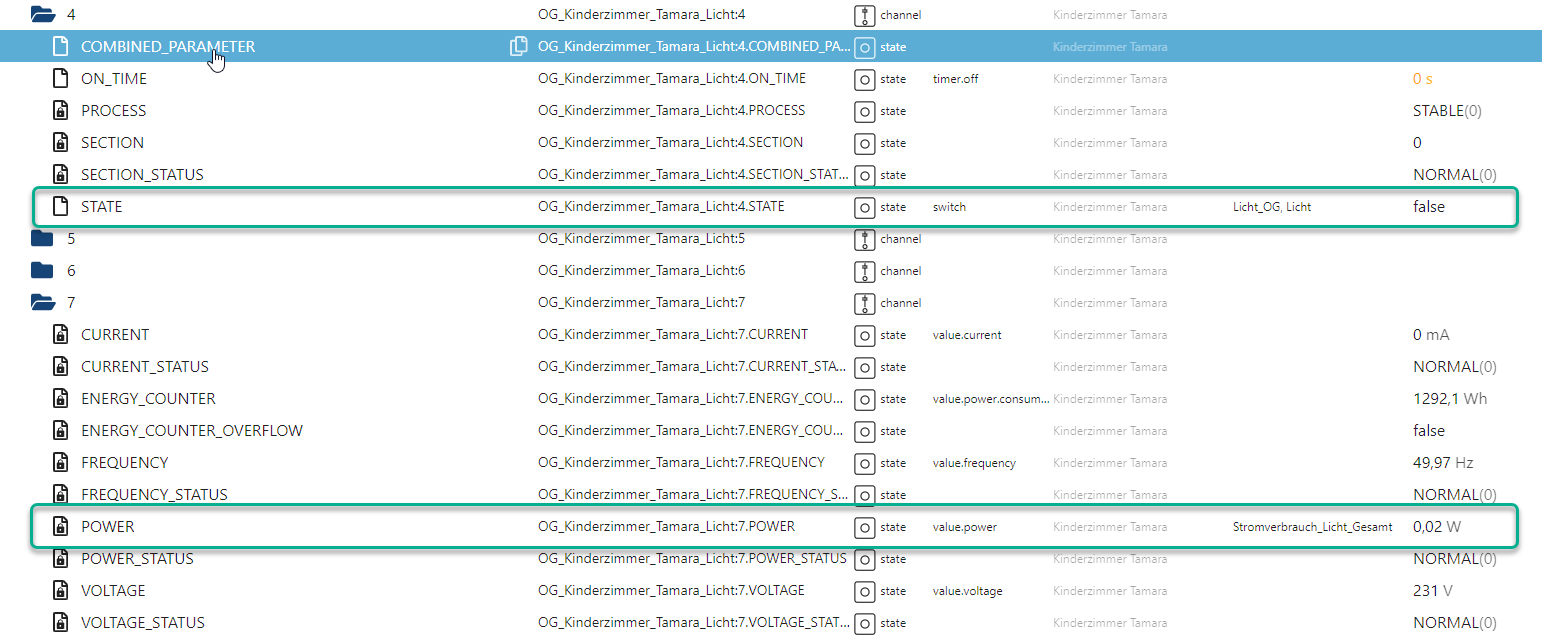Expand the closed folder 6
Image resolution: width=1542 pixels, height=642 pixels.
coord(42,270)
